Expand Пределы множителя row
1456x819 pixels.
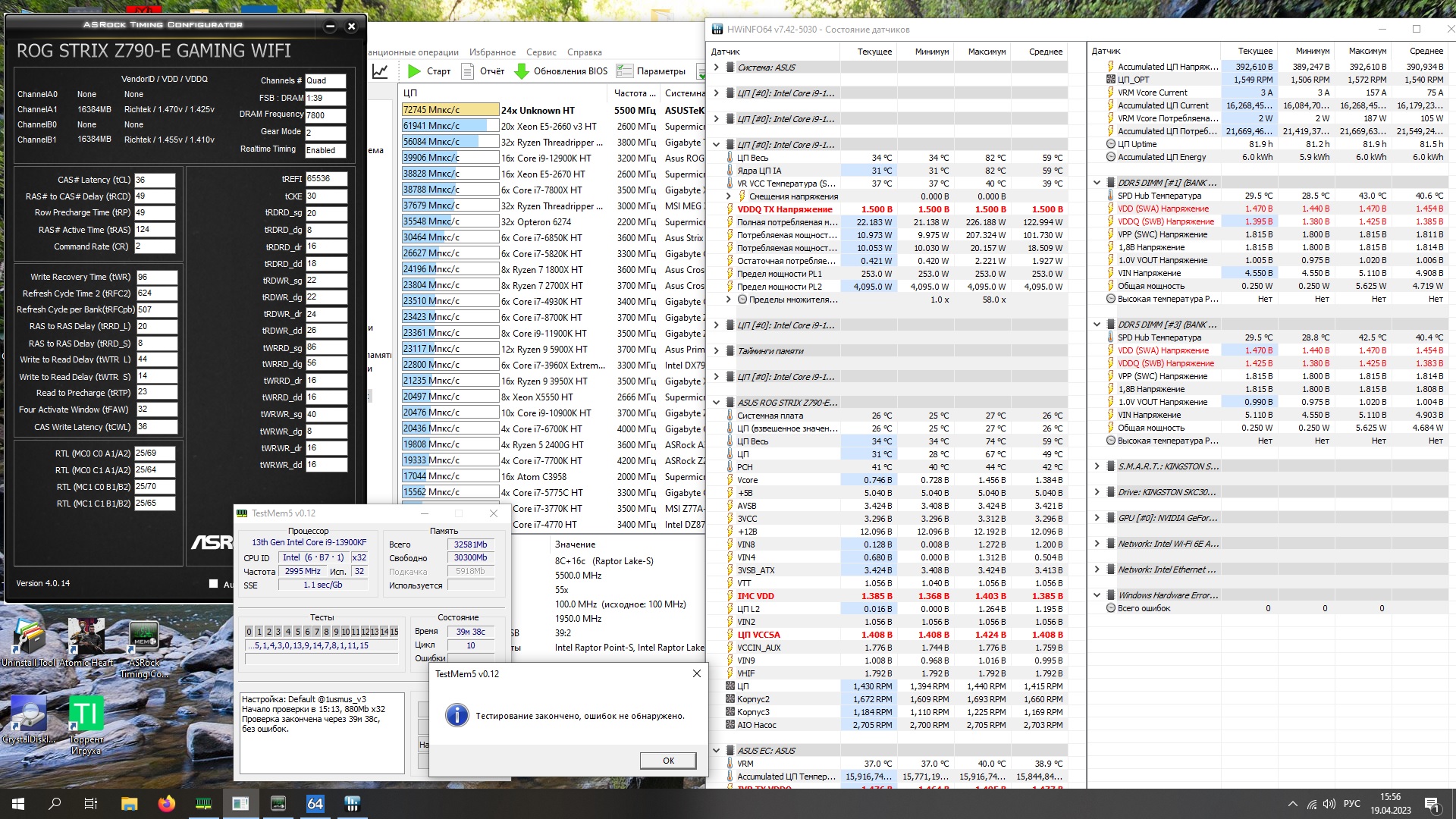(729, 300)
